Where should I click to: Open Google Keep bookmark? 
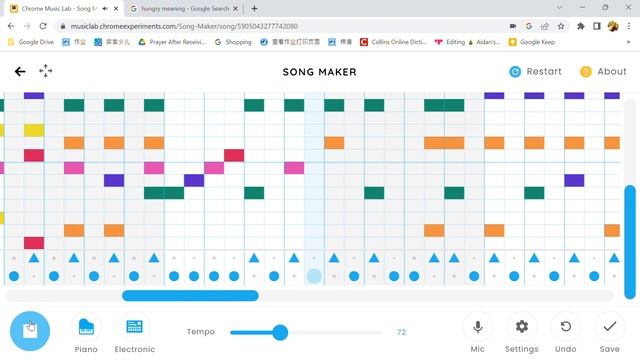pyautogui.click(x=532, y=42)
